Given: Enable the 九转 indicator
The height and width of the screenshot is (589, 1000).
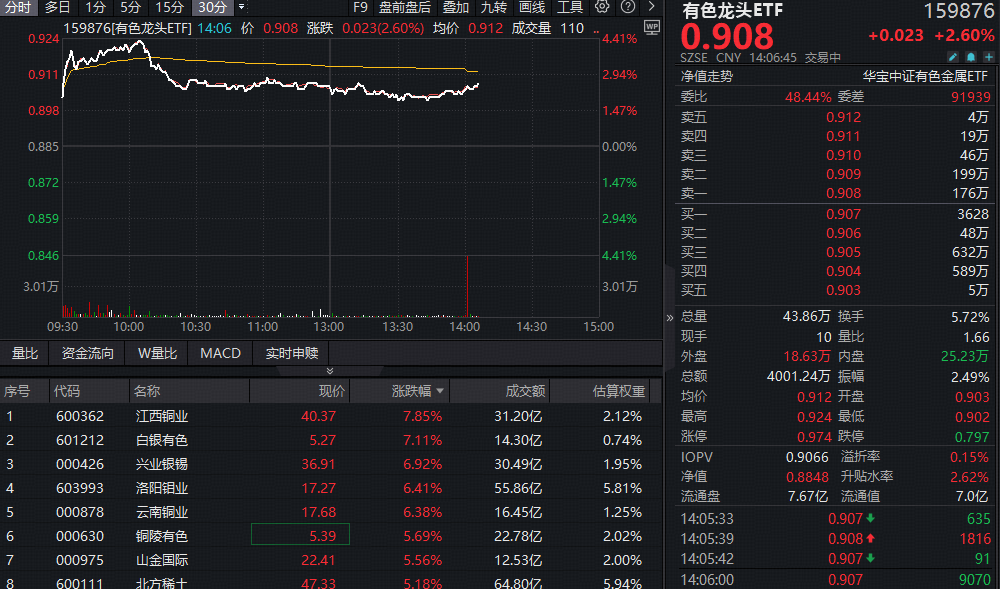Looking at the screenshot, I should [493, 7].
